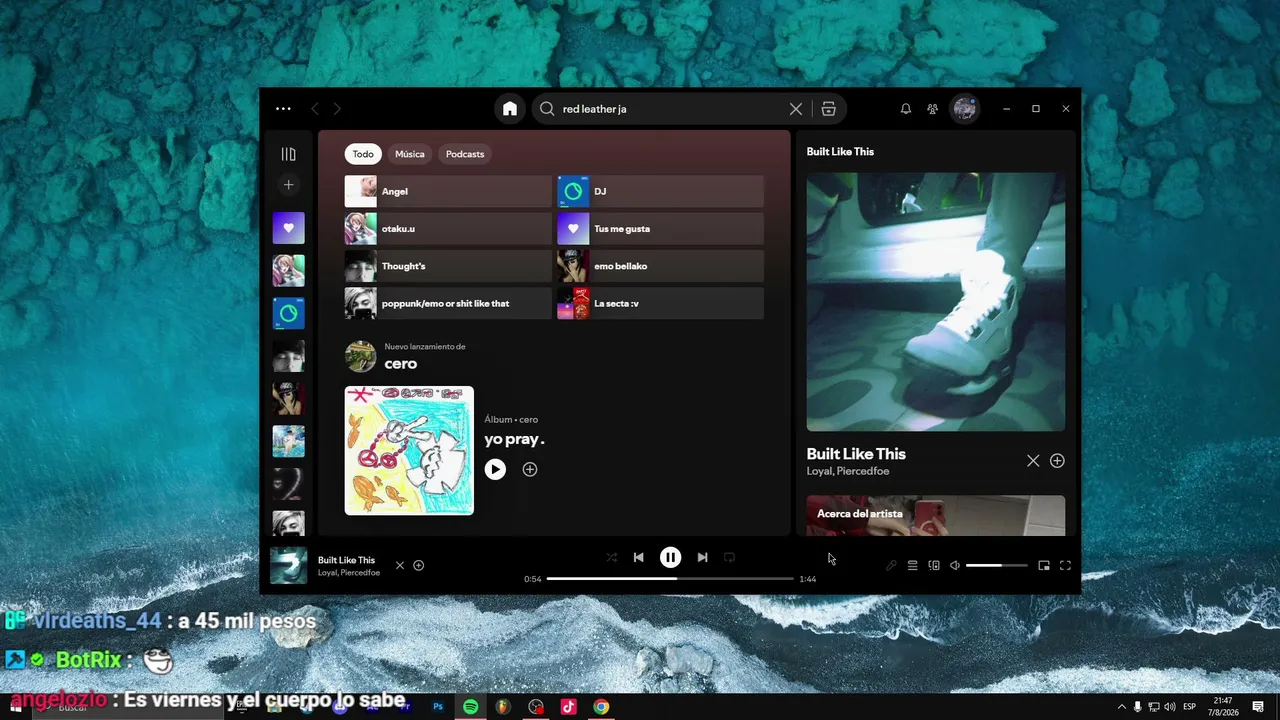Open artist link cero under new release
Image resolution: width=1280 pixels, height=720 pixels.
click(x=401, y=364)
